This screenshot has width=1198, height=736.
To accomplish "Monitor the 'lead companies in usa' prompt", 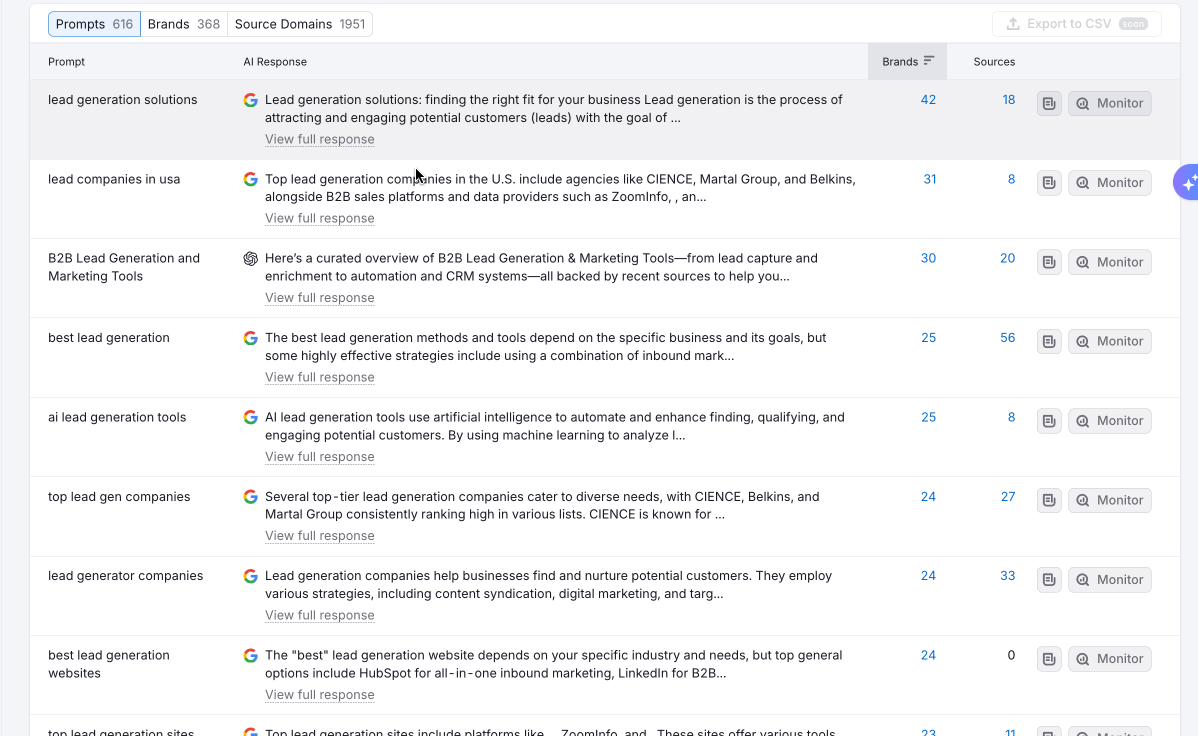I will click(x=1109, y=183).
